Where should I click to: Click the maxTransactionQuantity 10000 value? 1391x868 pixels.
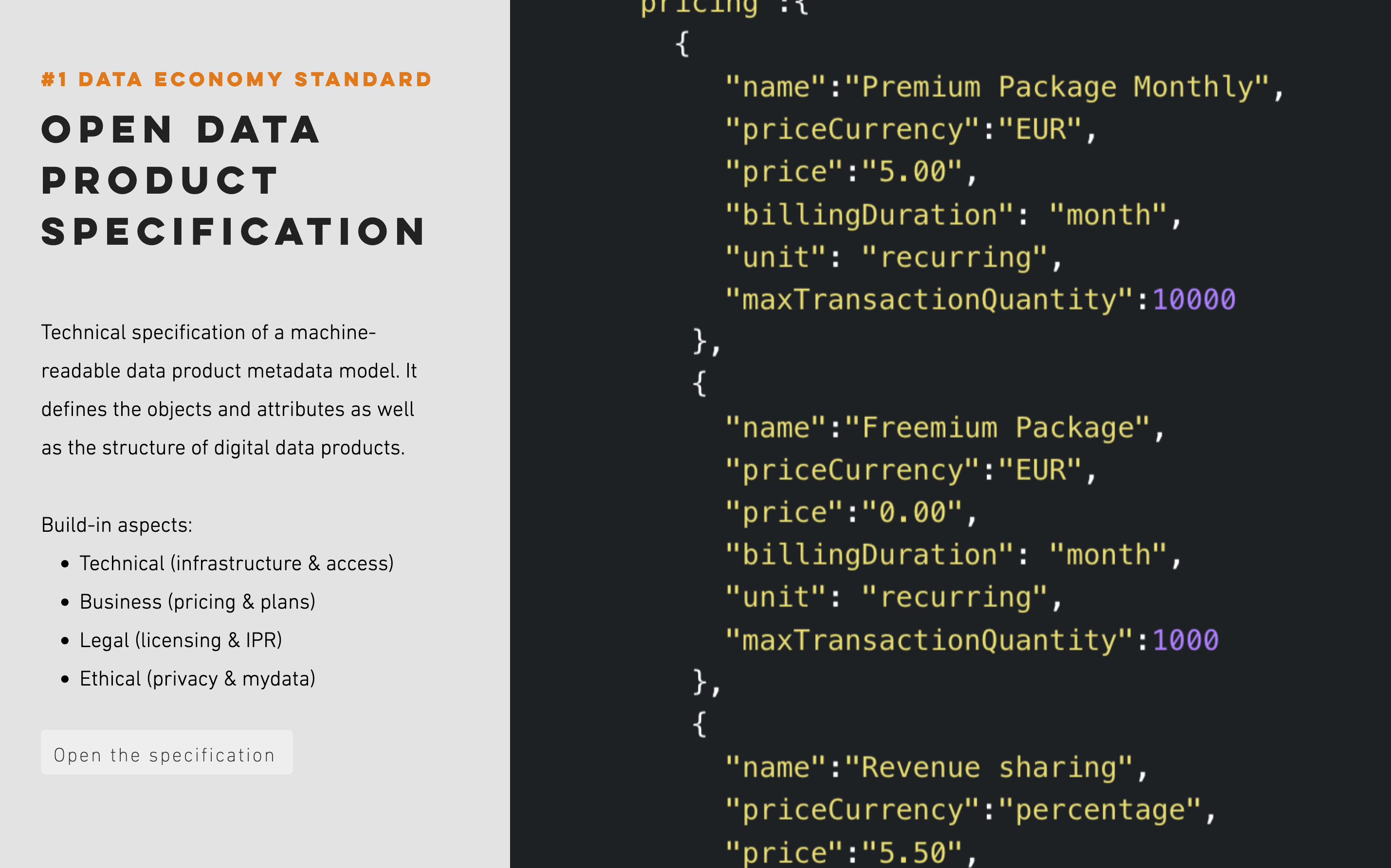point(1194,300)
